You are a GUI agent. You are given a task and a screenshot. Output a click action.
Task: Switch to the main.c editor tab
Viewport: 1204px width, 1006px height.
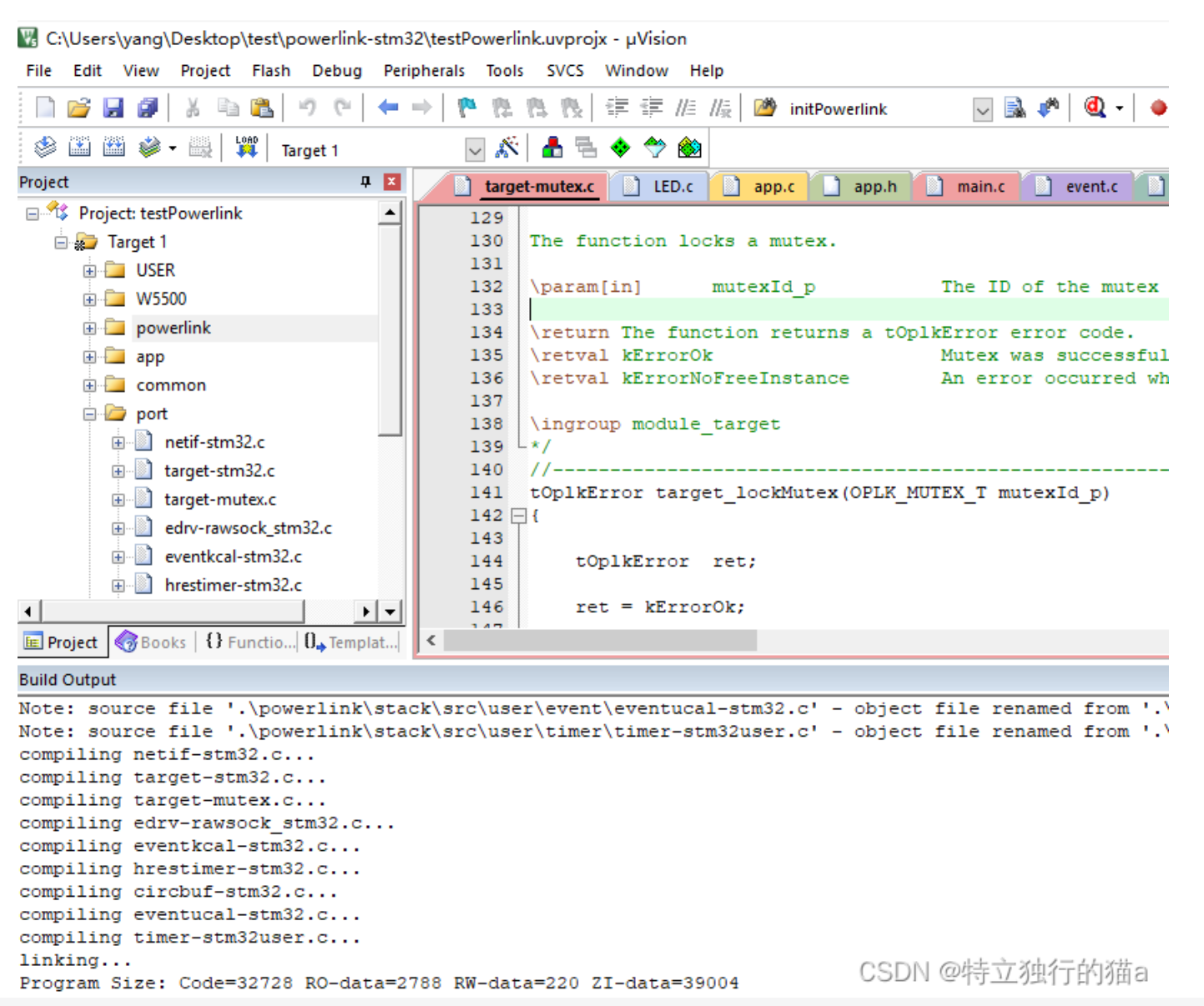pos(980,187)
